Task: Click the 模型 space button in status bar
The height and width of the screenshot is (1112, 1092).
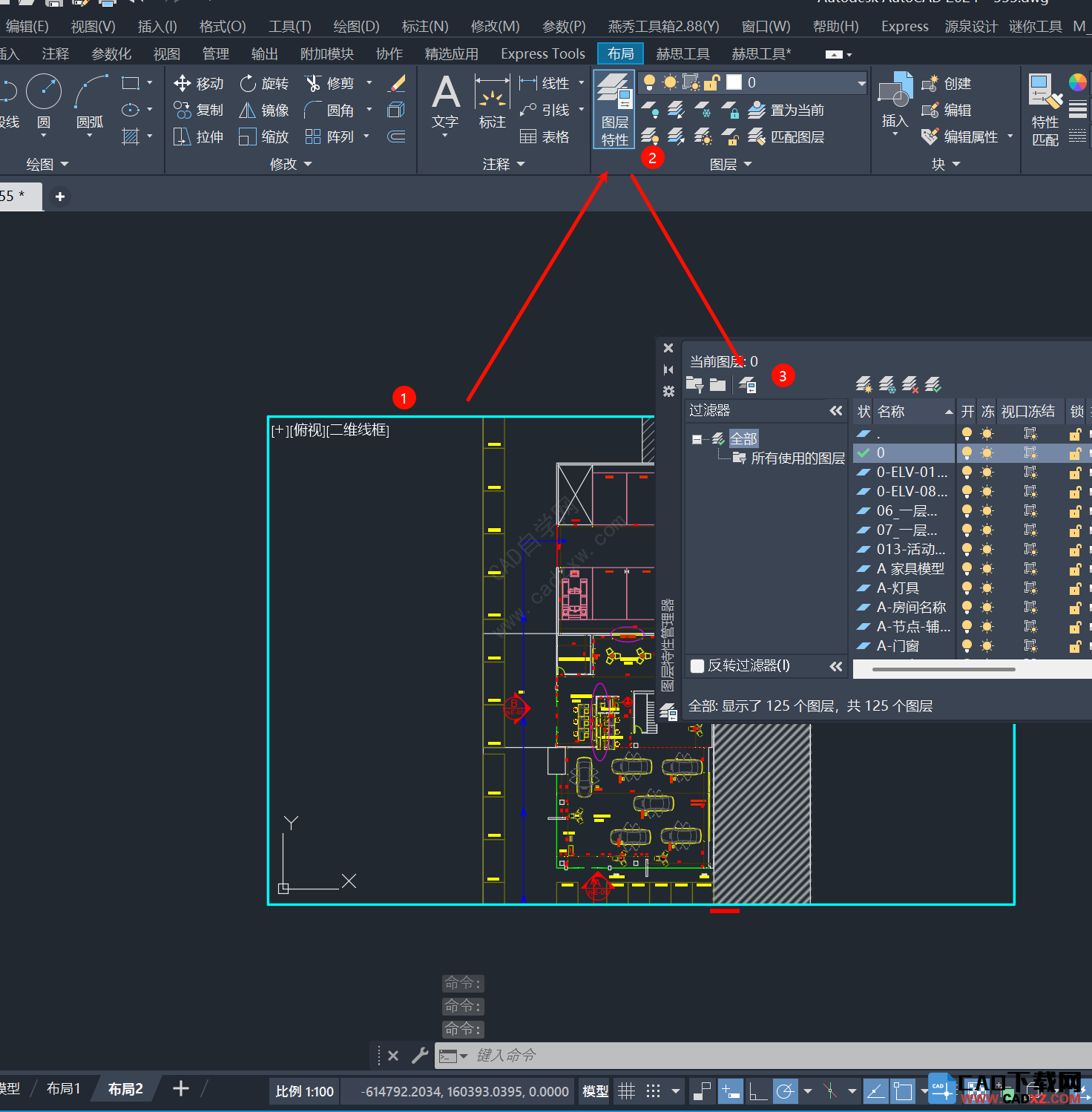Action: 595,1090
